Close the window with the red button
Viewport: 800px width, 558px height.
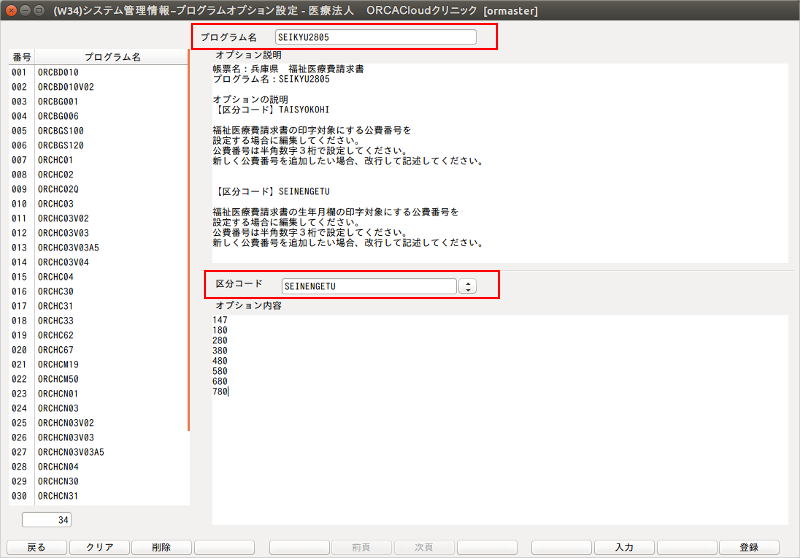pyautogui.click(x=11, y=9)
